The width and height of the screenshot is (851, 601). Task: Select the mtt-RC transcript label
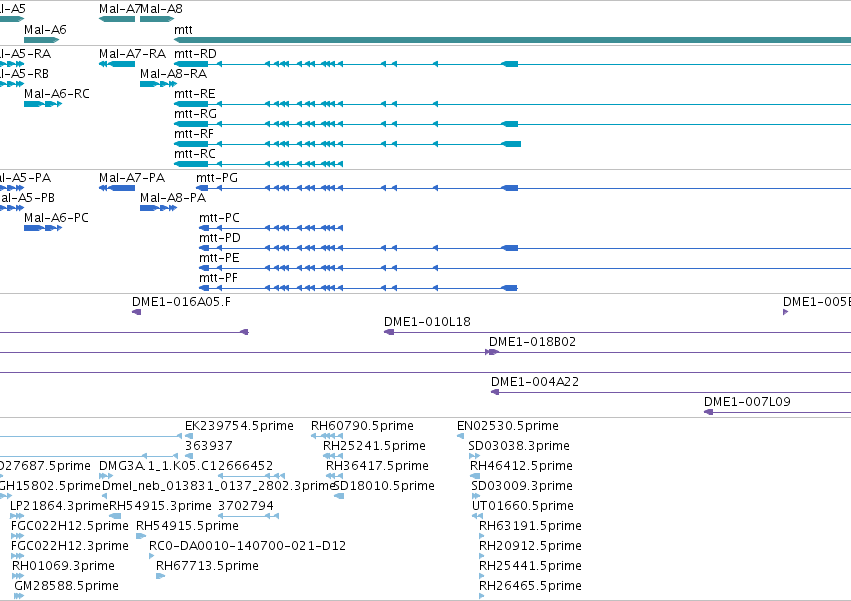(195, 154)
